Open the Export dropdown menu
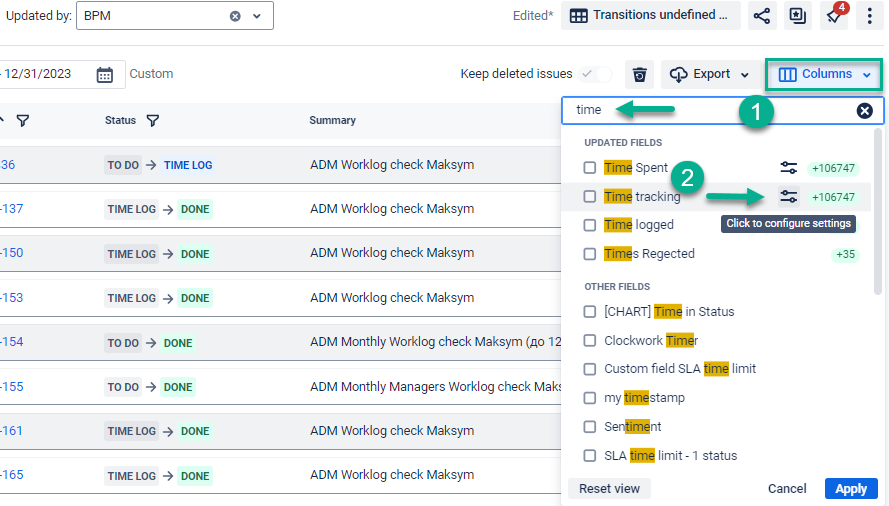The image size is (889, 506). tap(710, 74)
